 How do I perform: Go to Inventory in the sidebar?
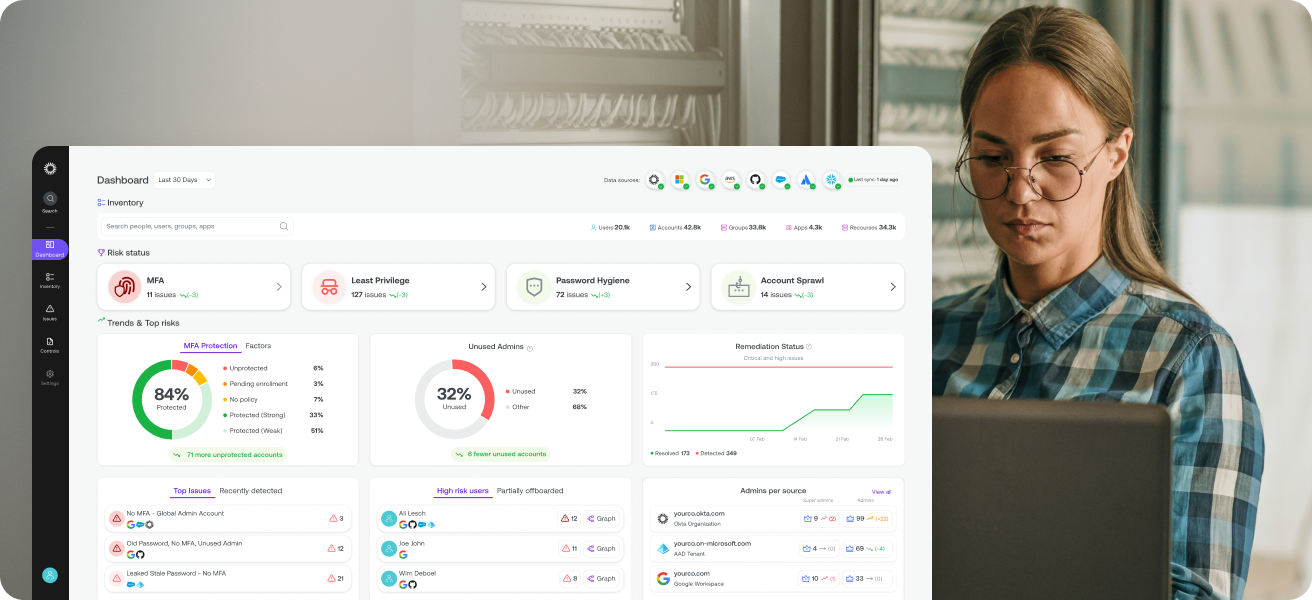click(50, 277)
